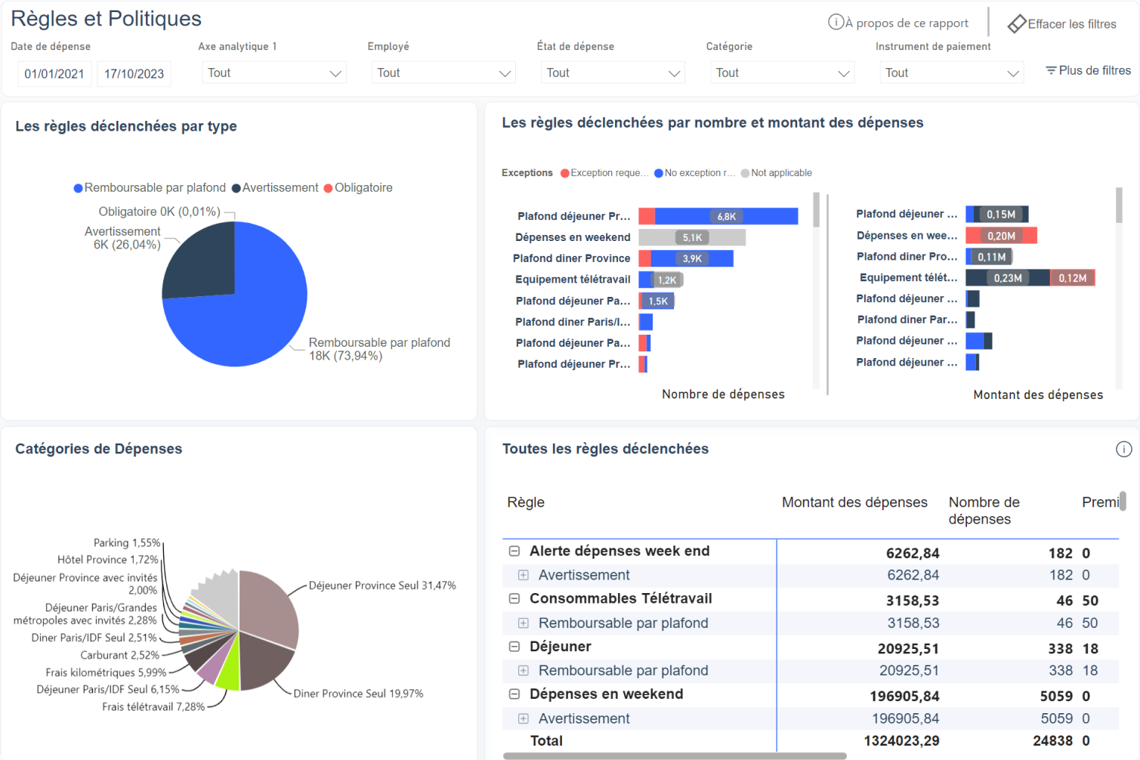This screenshot has width=1140, height=760.
Task: Select the Remboursable par plafond legend marker
Action: pyautogui.click(x=78, y=188)
